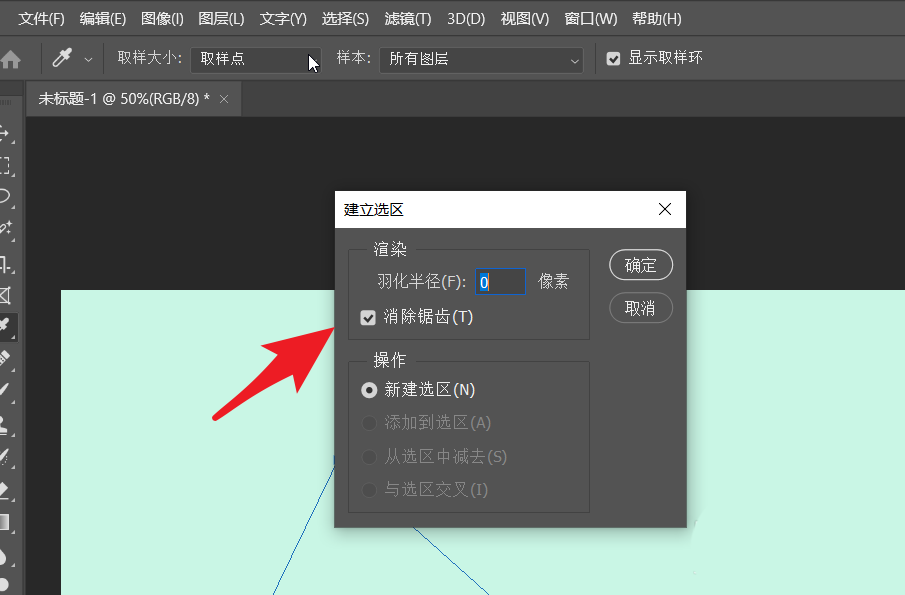
Task: Close the 建立选区 dialog with X
Action: [665, 209]
